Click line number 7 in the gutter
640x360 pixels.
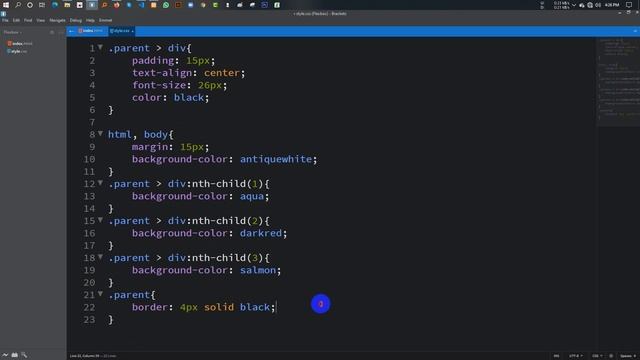pos(92,122)
